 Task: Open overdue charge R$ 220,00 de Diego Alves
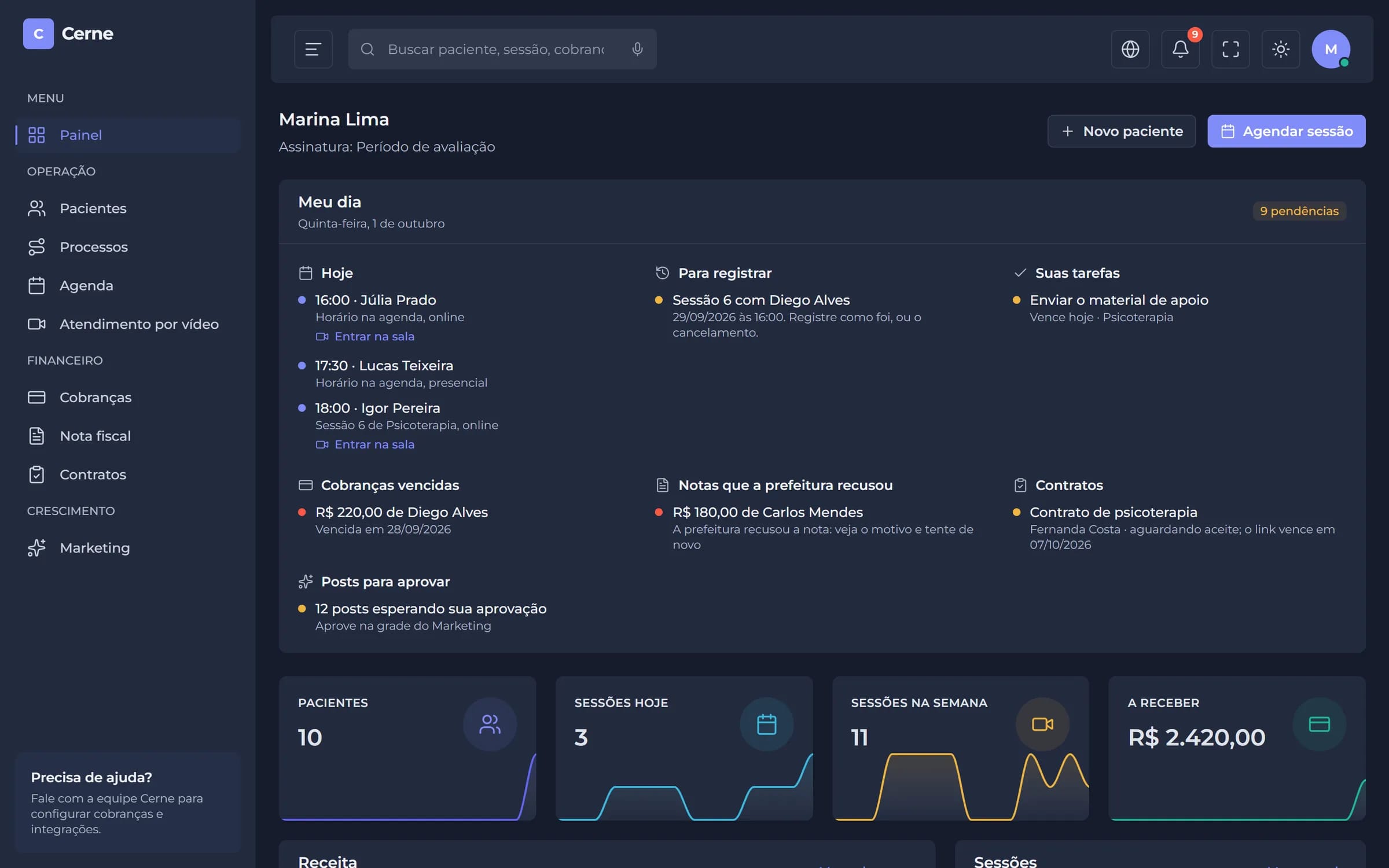pos(401,512)
